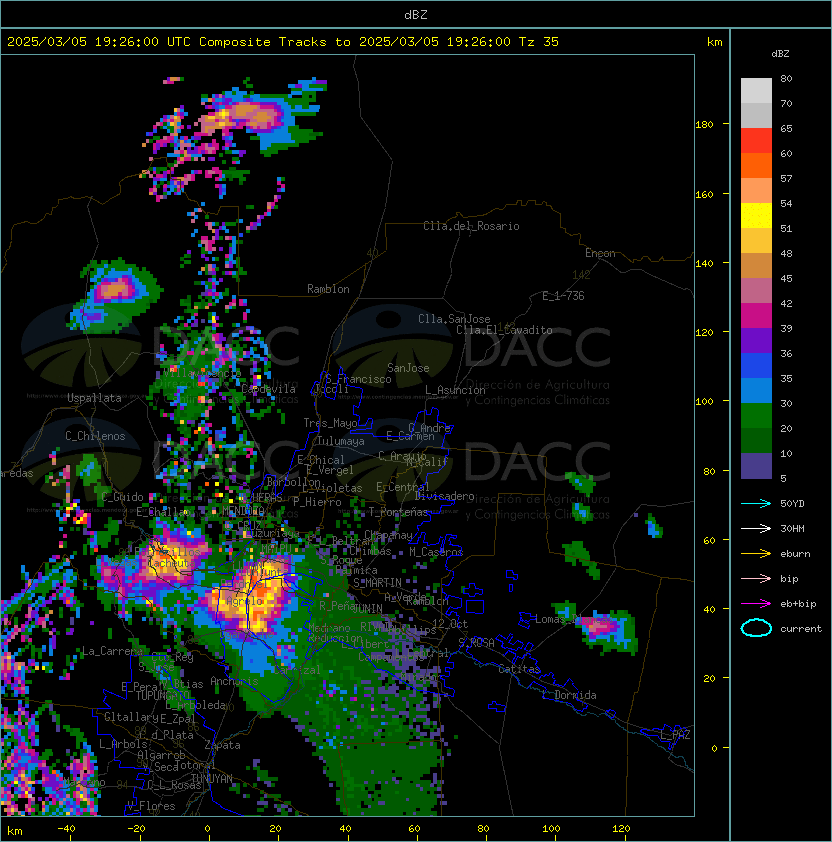Click the yellow eburn arrow in legend
This screenshot has height=842, width=832.
[x=756, y=553]
